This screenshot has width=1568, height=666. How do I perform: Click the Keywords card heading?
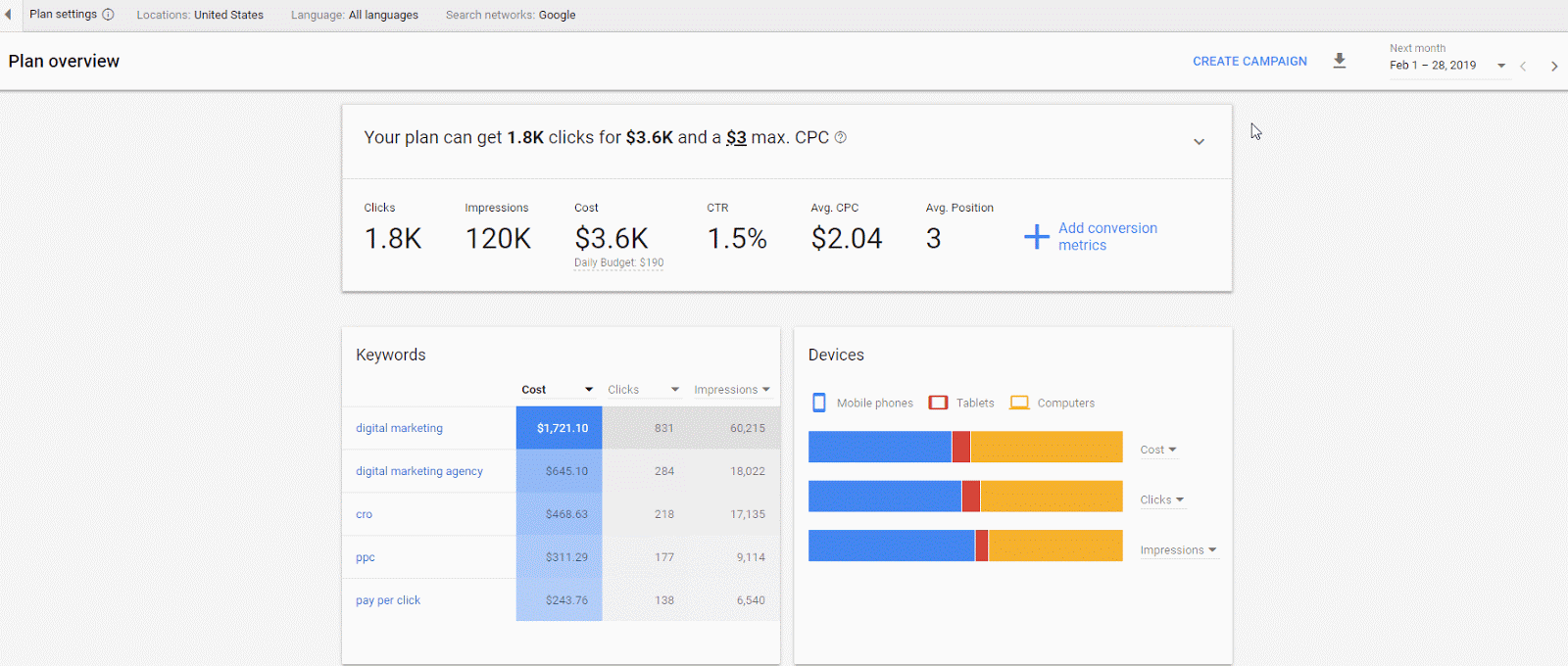point(391,355)
